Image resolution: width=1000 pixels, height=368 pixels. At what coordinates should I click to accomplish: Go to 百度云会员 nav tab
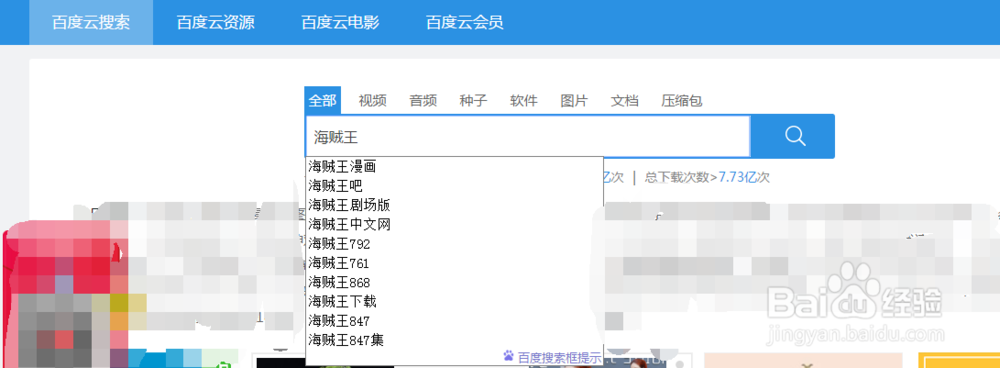pyautogui.click(x=465, y=23)
